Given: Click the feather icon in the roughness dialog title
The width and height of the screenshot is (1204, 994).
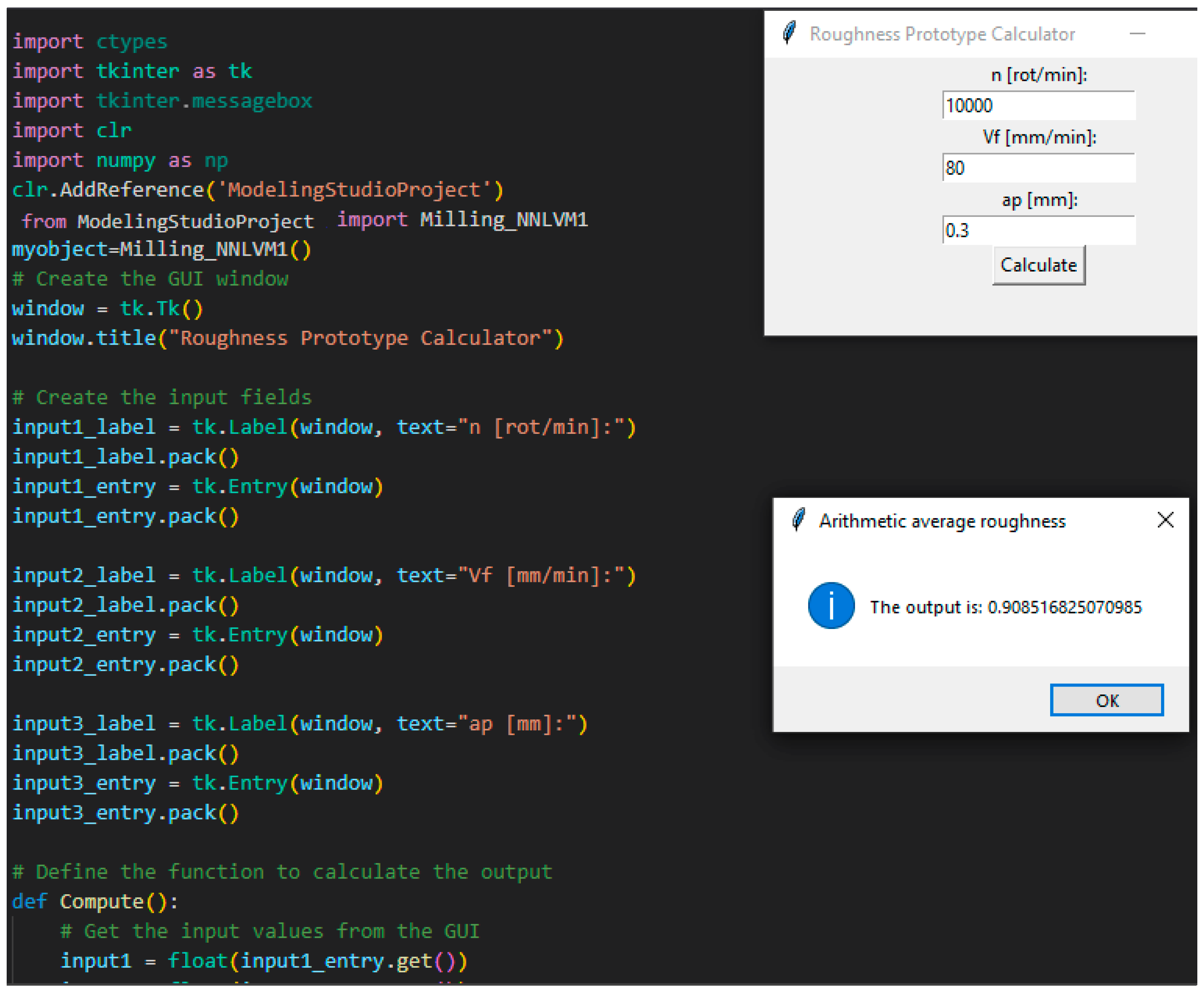Looking at the screenshot, I should (x=798, y=520).
